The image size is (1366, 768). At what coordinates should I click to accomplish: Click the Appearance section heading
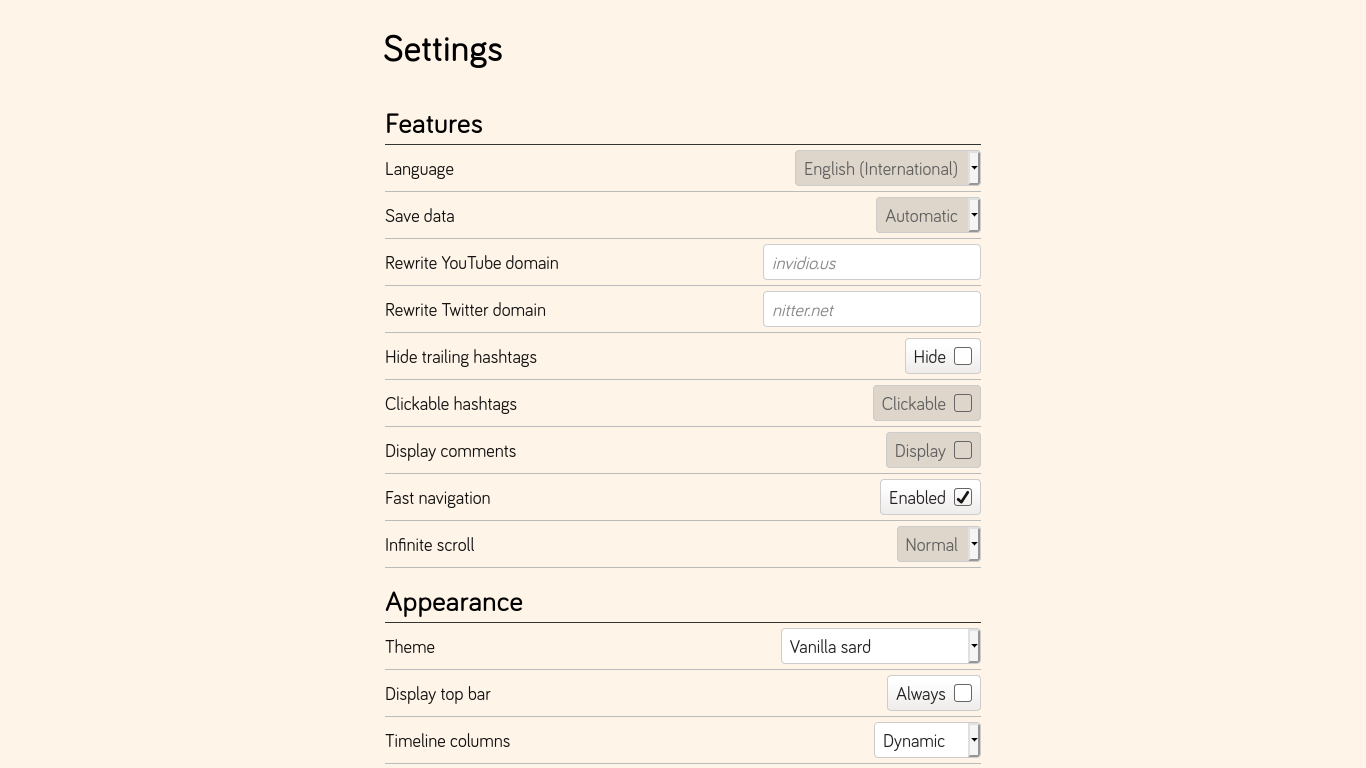(x=454, y=602)
